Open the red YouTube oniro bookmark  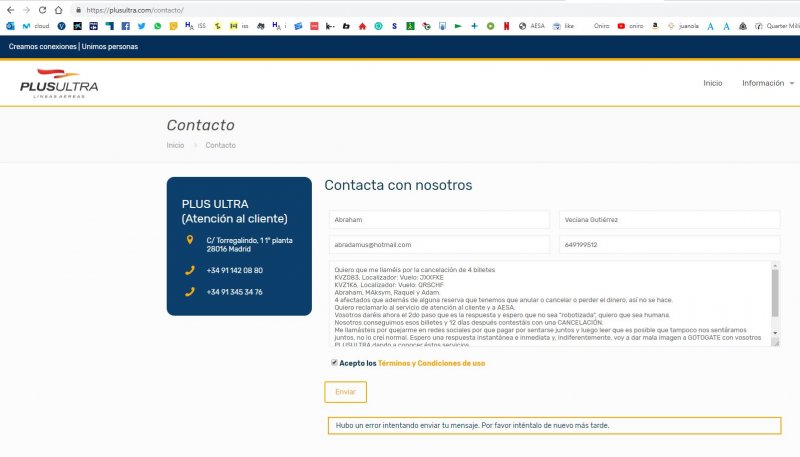[630, 26]
